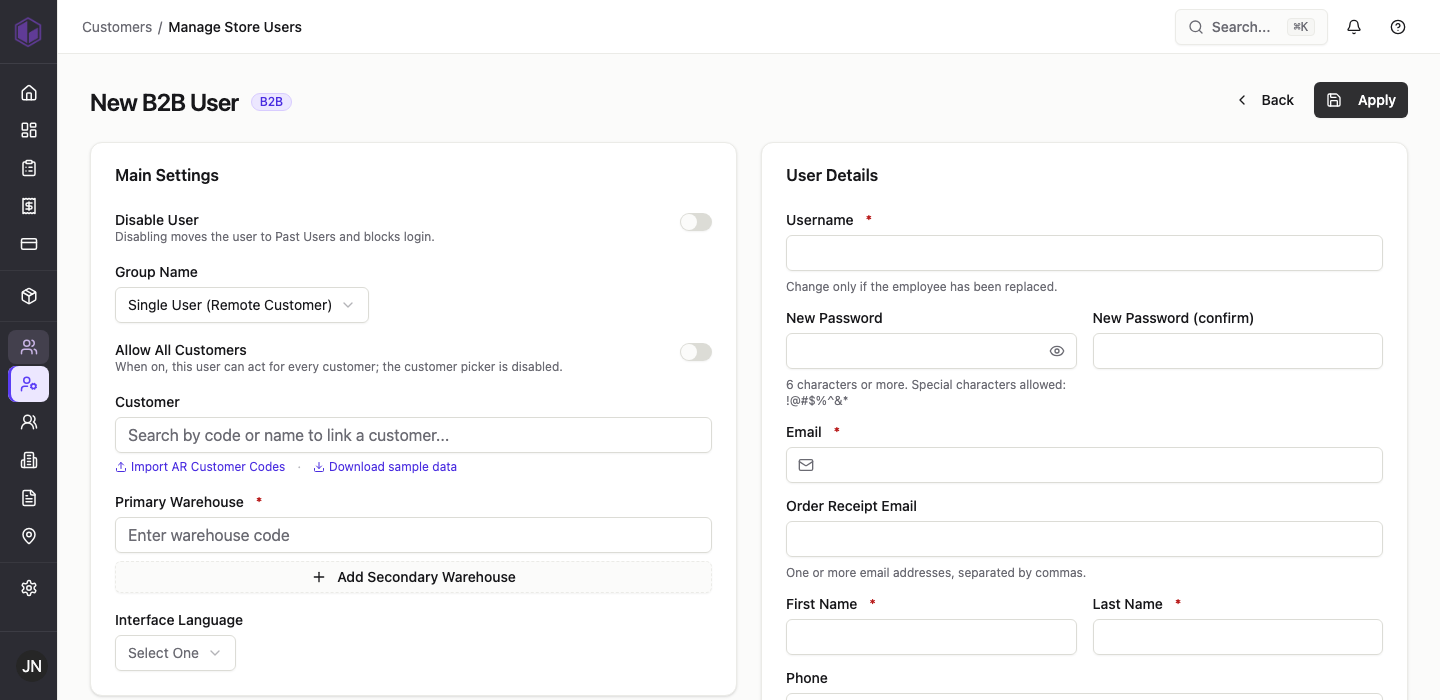
Task: Click Import AR Customer Codes link
Action: [200, 467]
